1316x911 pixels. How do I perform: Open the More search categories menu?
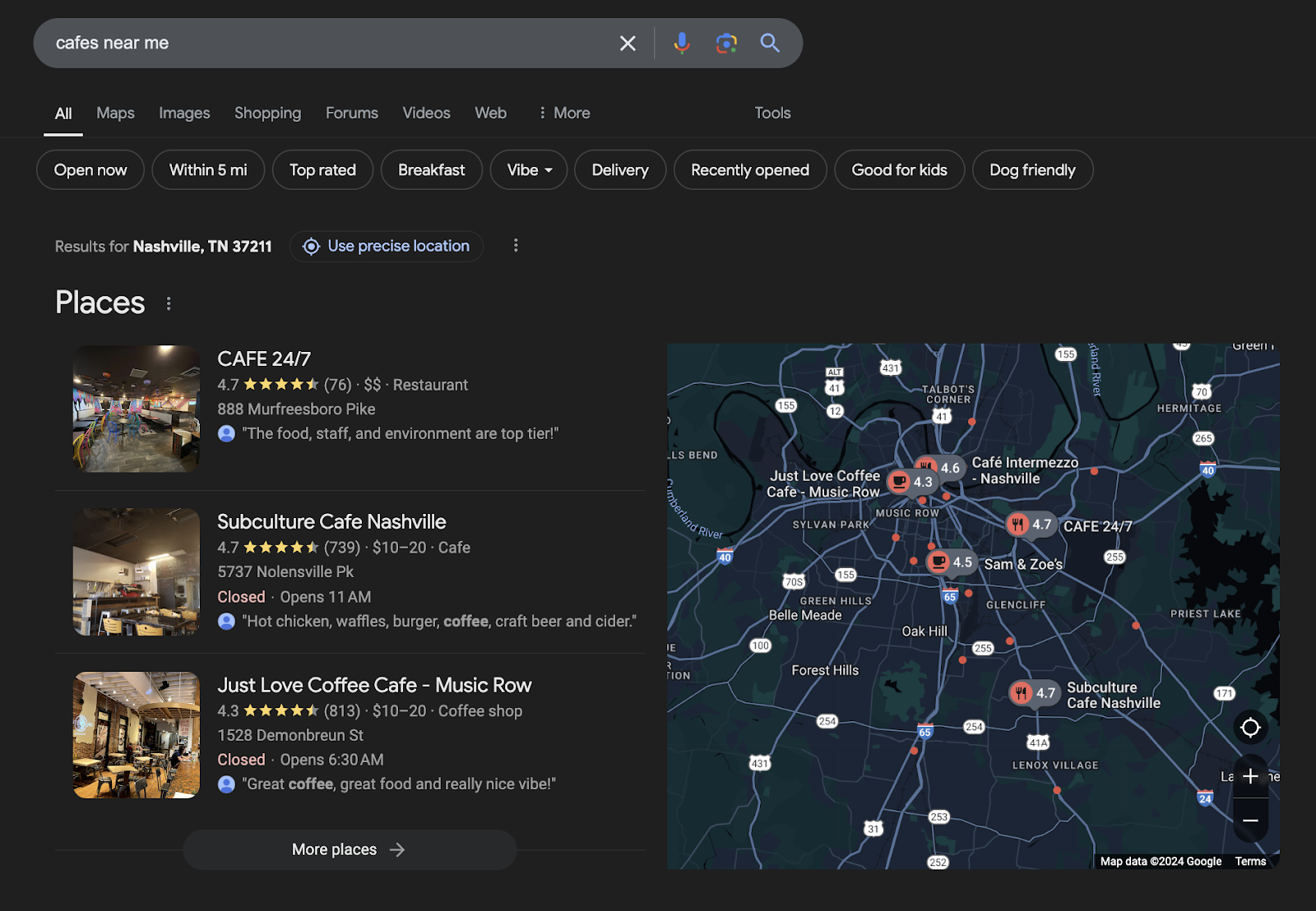[x=564, y=113]
